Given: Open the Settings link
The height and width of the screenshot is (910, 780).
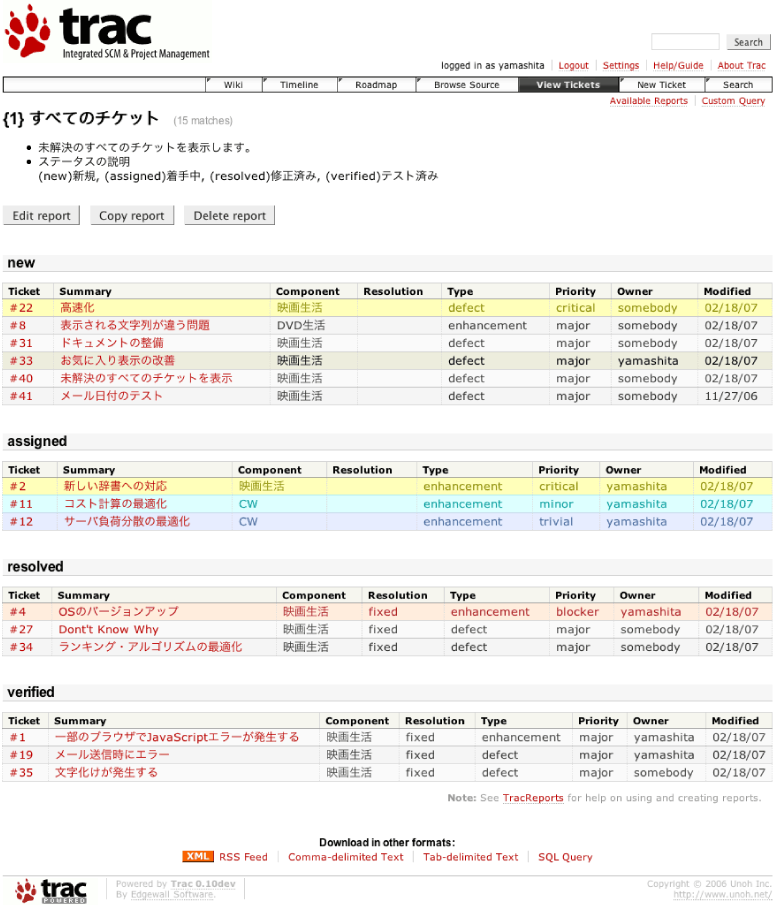Looking at the screenshot, I should click(x=620, y=66).
